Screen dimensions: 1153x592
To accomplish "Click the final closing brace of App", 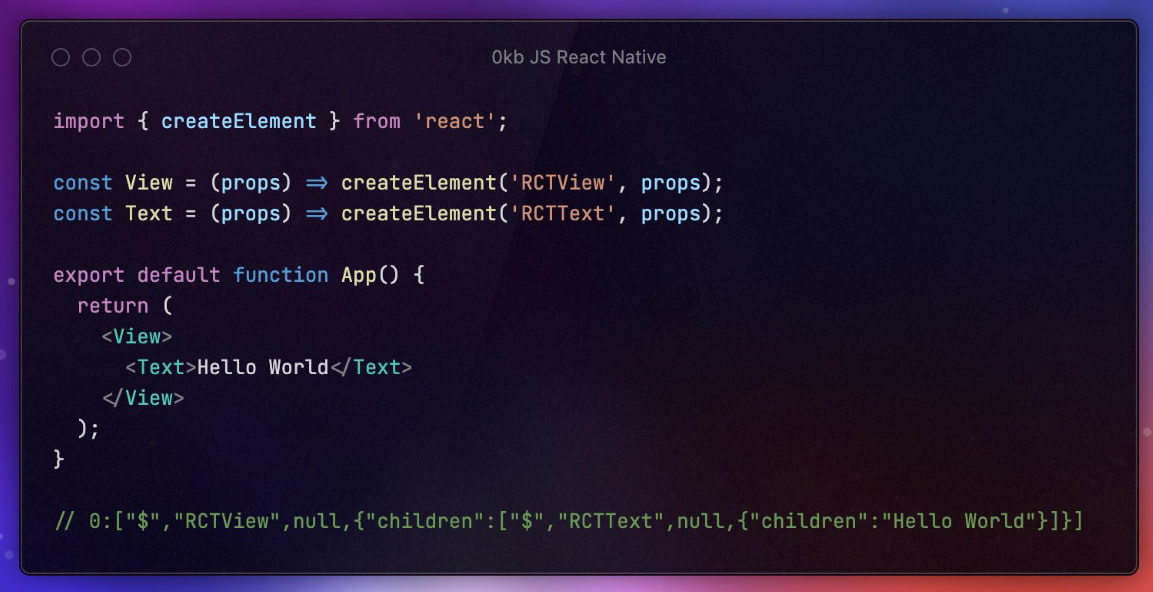I will point(59,460).
